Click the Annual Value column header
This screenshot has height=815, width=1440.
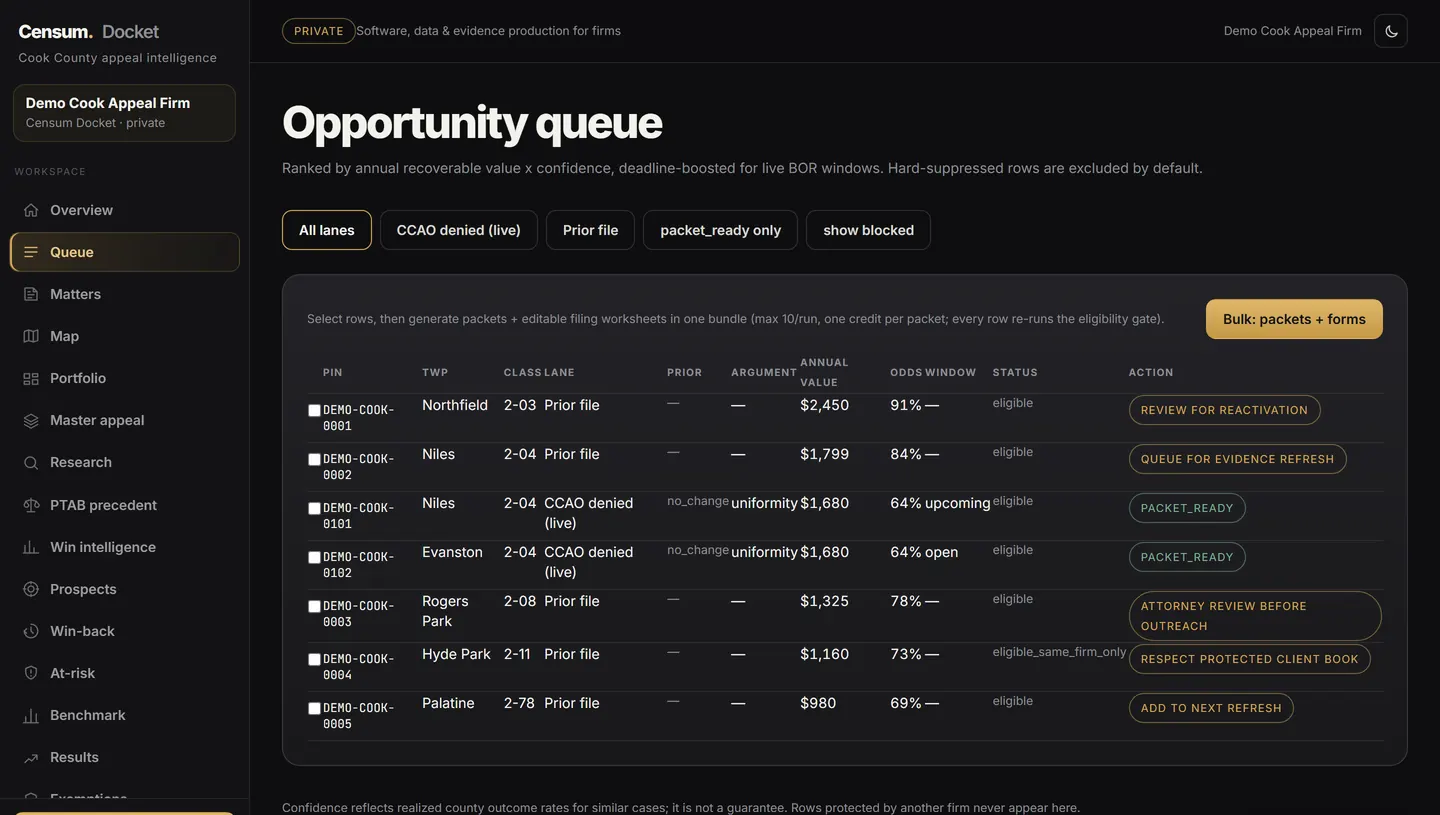coord(824,372)
